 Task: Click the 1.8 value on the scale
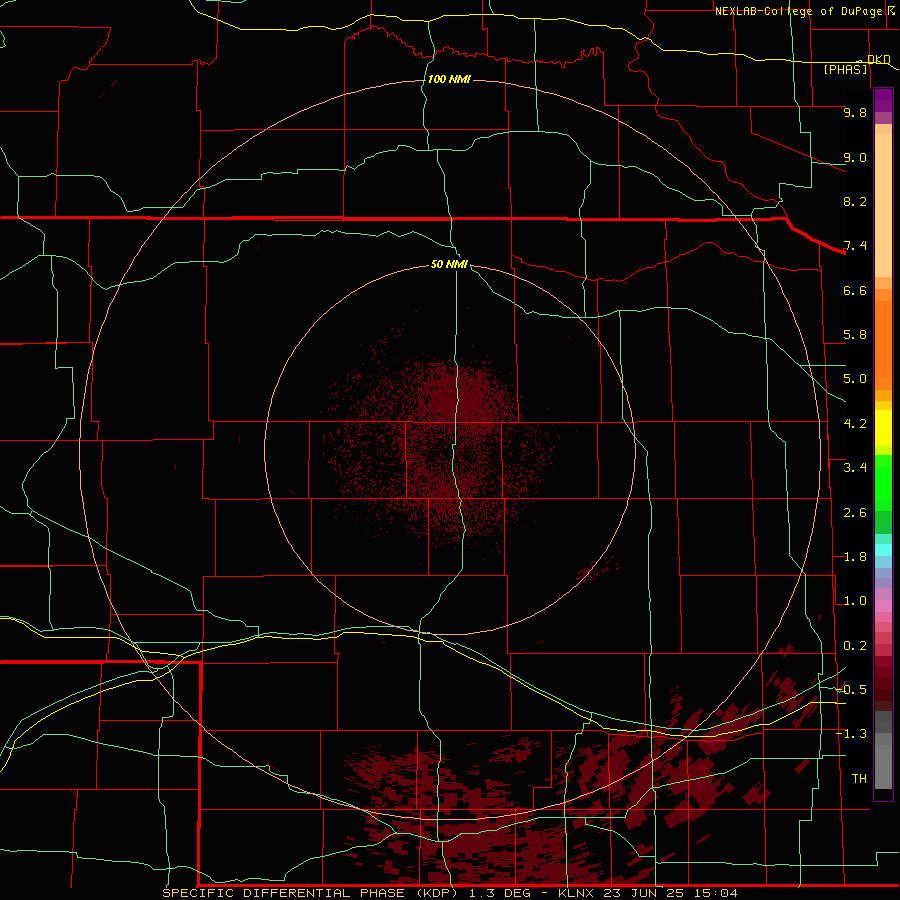point(855,557)
